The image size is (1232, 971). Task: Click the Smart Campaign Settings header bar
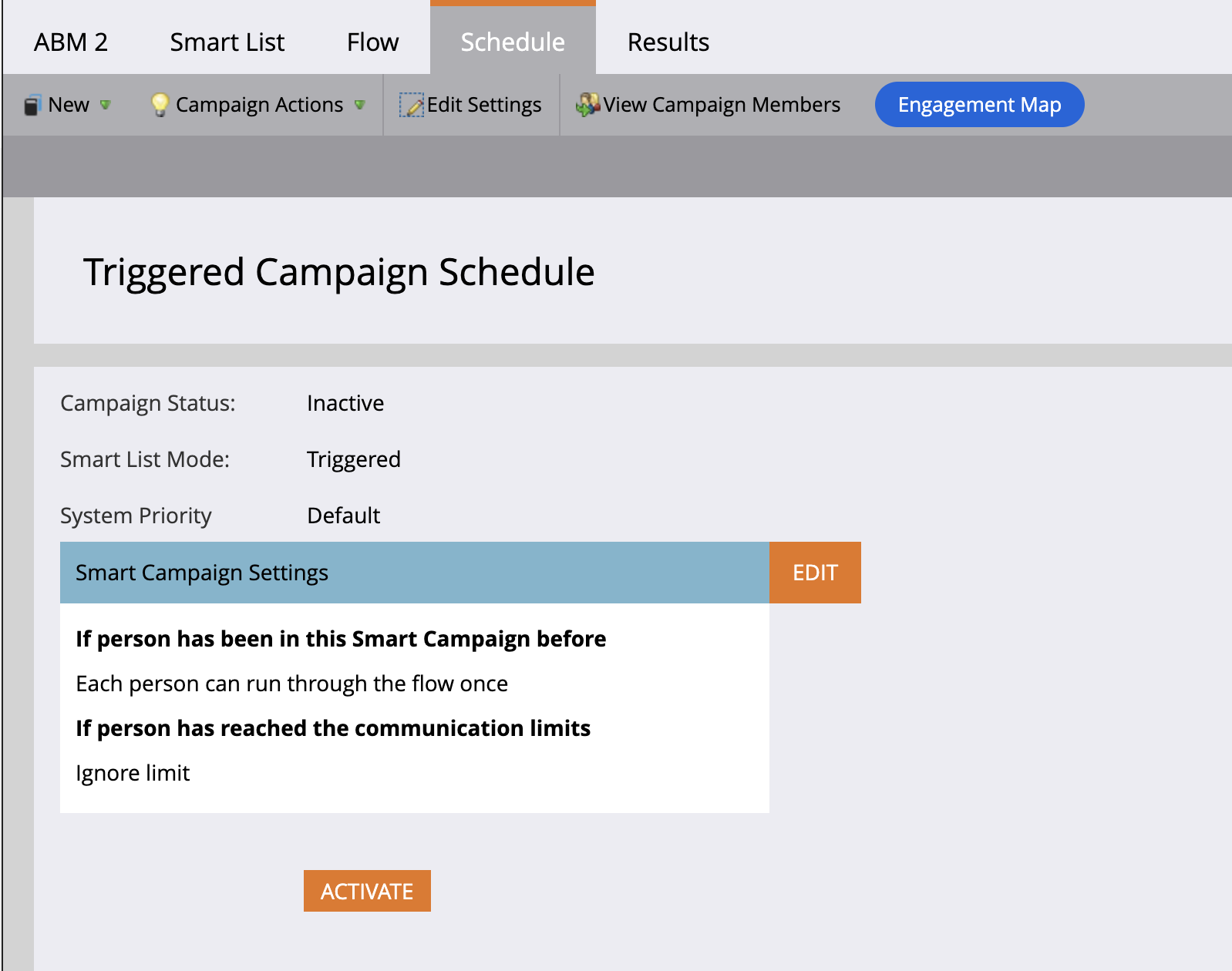pos(415,573)
